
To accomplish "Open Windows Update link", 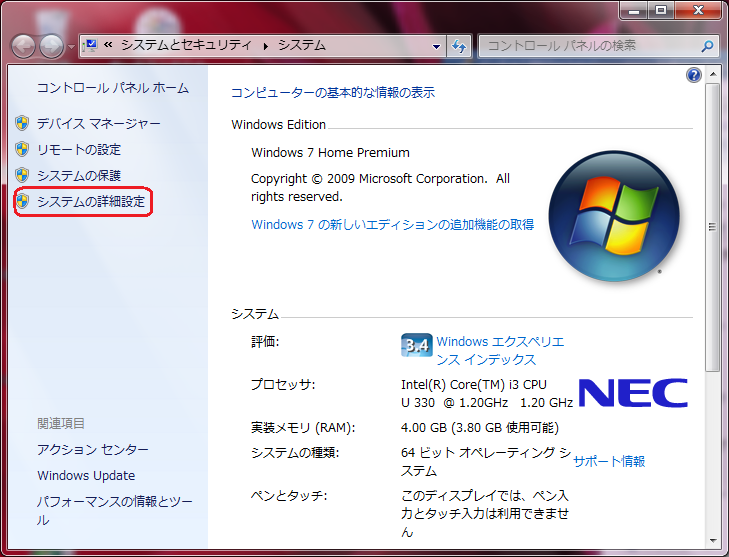I will coord(86,475).
